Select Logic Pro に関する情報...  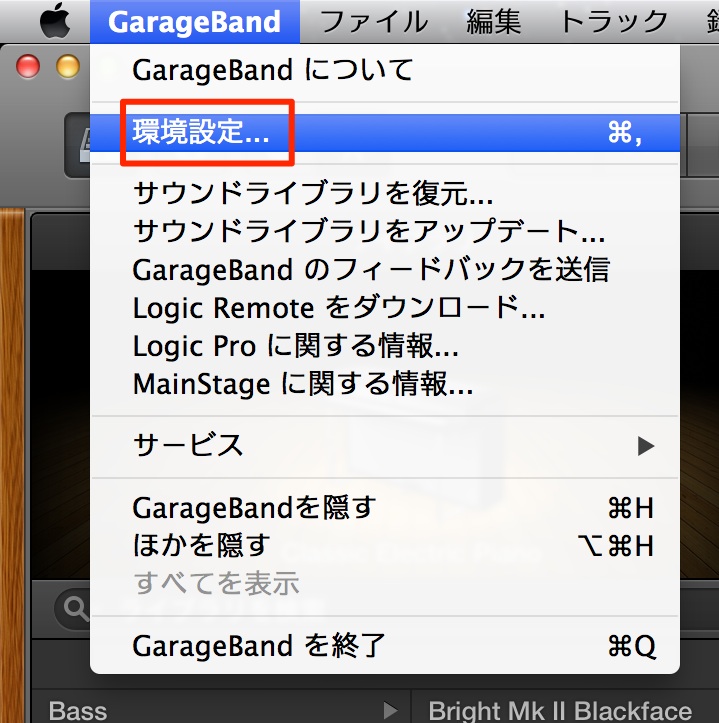point(385,346)
